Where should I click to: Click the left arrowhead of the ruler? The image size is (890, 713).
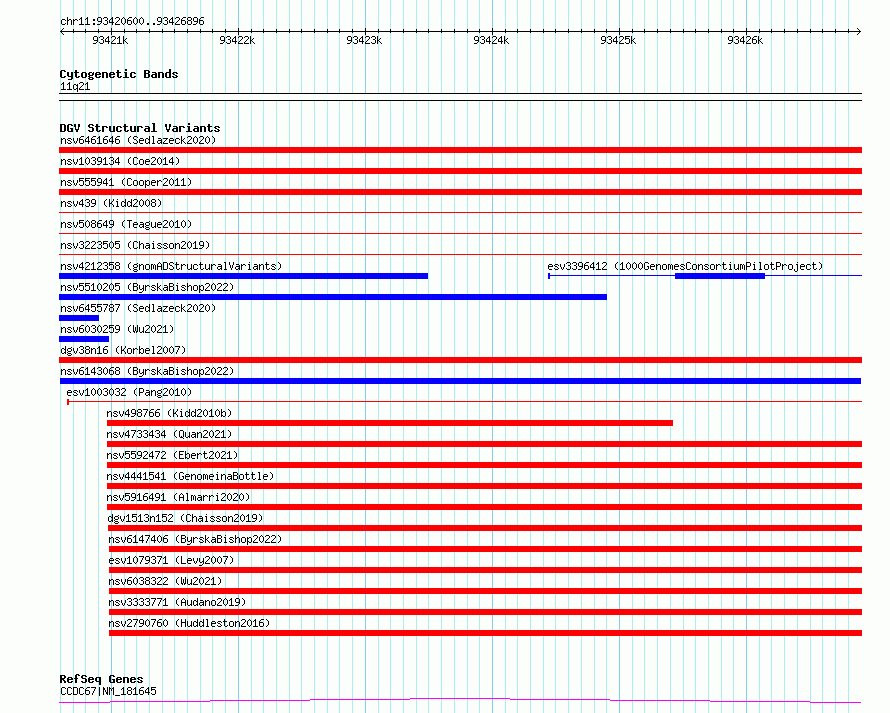click(x=62, y=32)
